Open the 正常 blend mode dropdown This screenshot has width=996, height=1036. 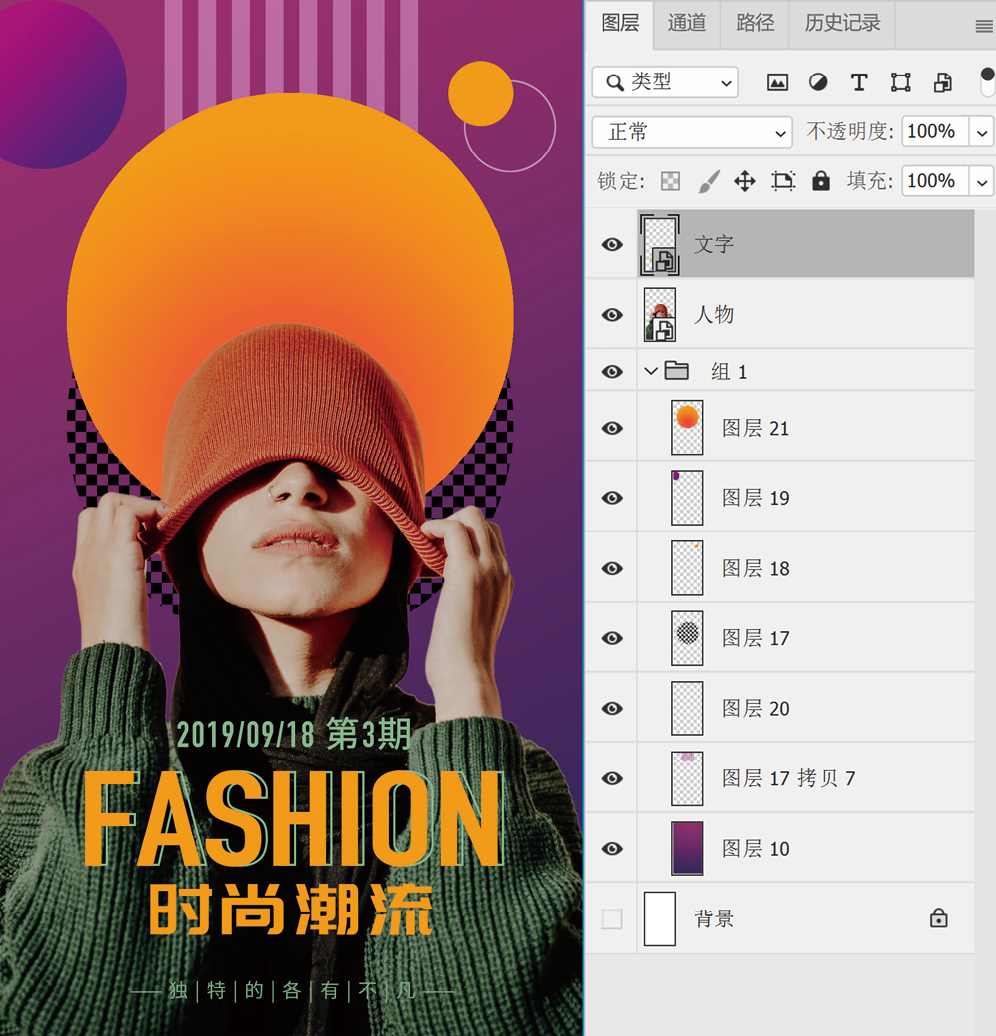(x=691, y=132)
